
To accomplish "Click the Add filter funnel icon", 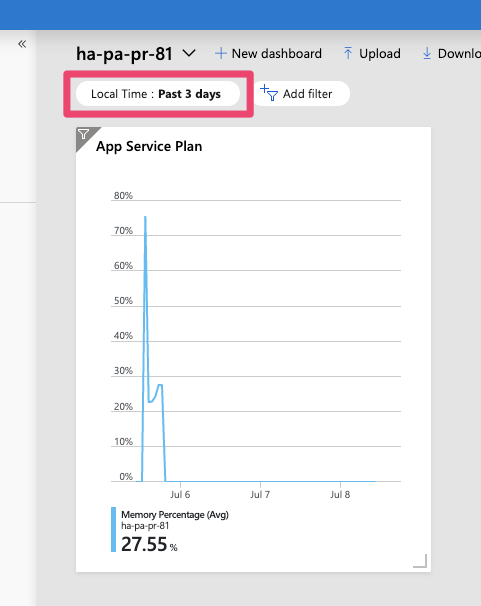I will 269,93.
